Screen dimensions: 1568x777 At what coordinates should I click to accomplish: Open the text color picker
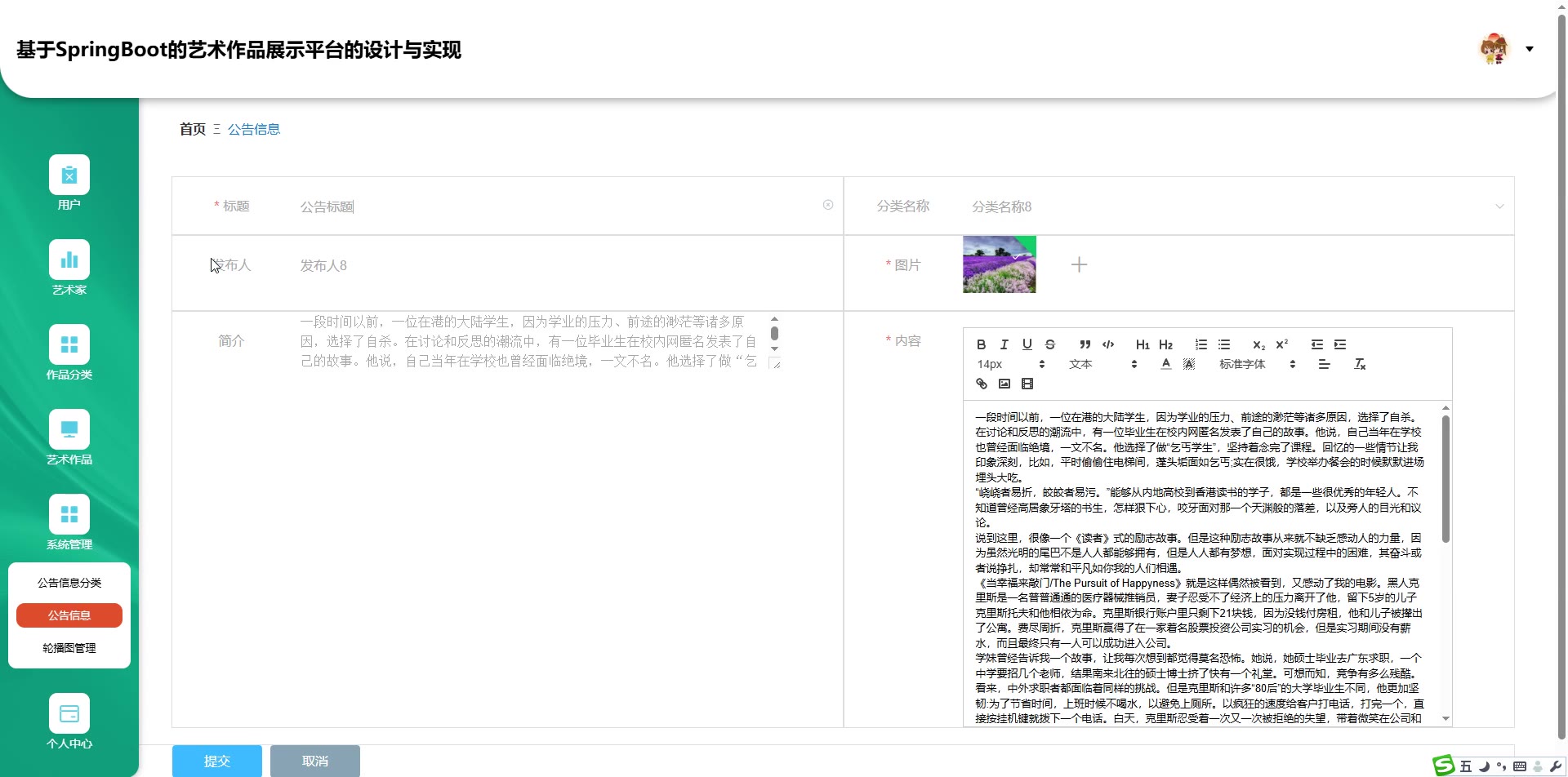pos(1166,364)
